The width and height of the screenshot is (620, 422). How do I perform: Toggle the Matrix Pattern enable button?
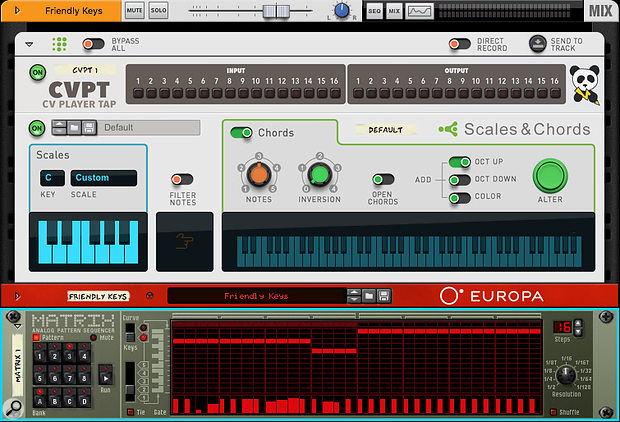pos(36,337)
